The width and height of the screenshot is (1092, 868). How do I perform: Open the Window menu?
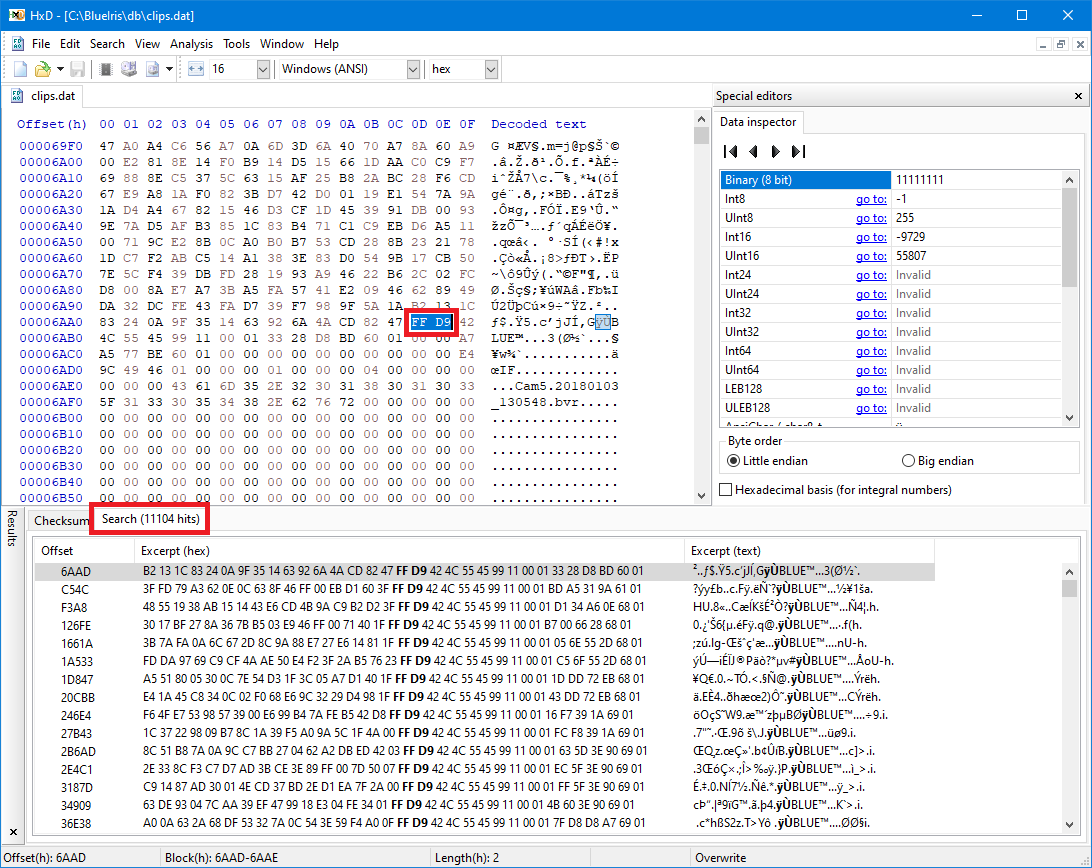pos(282,44)
